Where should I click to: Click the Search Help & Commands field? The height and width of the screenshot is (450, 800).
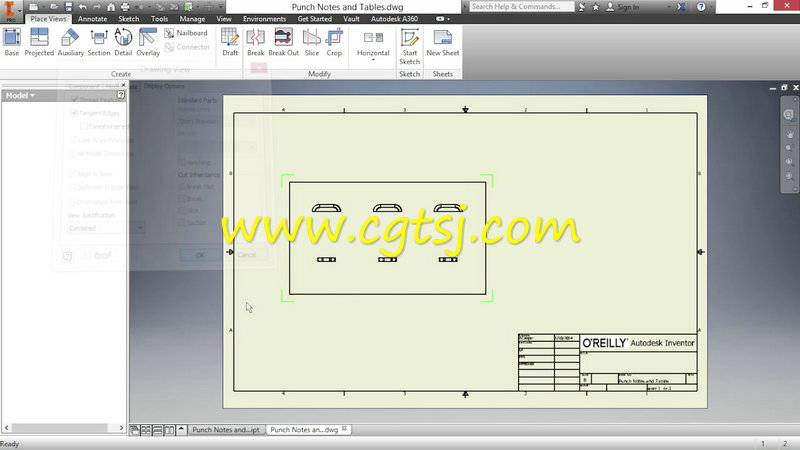coord(521,7)
